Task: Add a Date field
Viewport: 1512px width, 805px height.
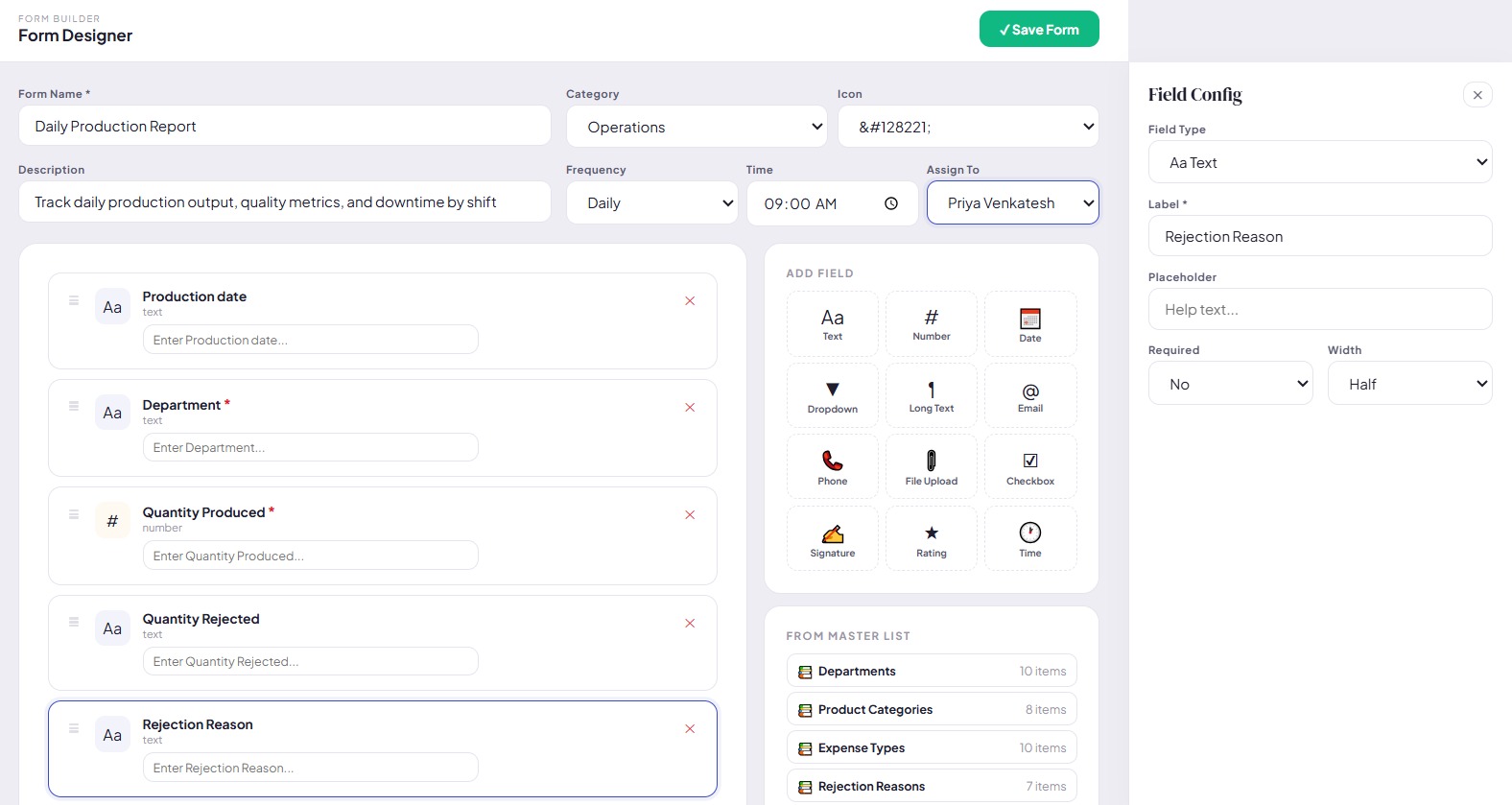Action: tap(1030, 324)
